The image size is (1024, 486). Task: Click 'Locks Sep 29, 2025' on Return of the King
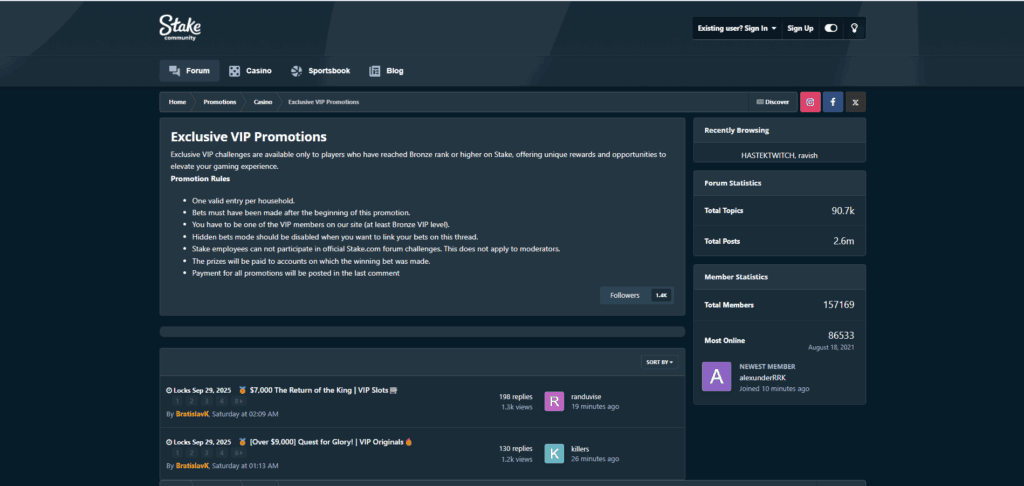[199, 389]
